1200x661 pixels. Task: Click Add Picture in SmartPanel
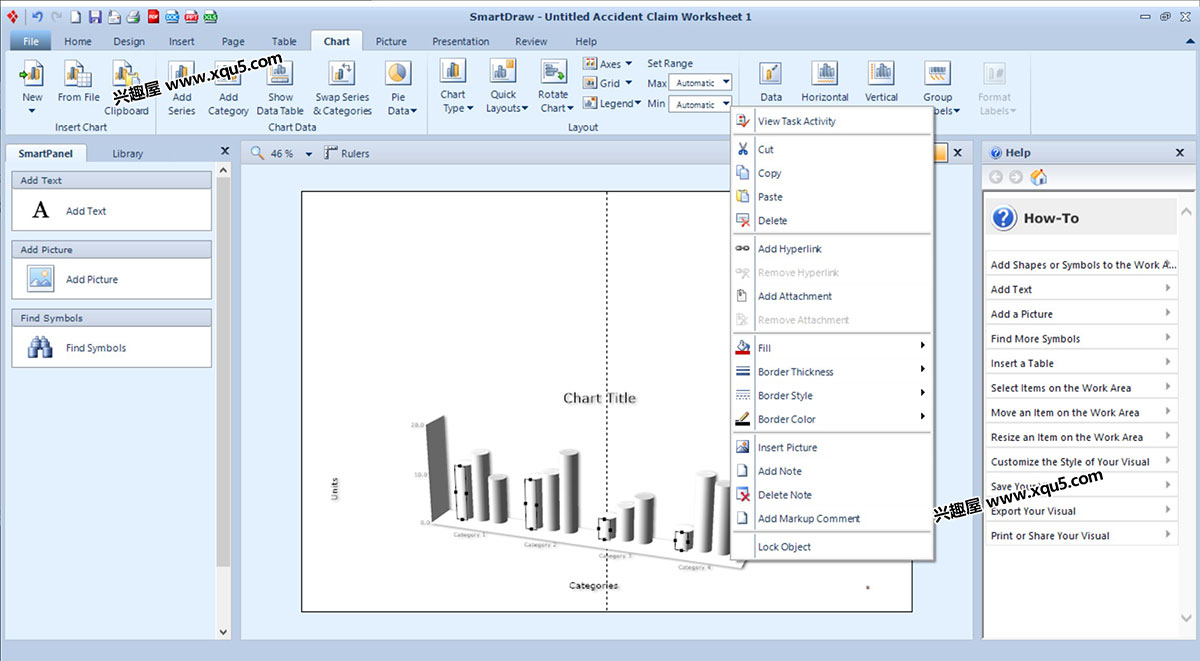(111, 279)
